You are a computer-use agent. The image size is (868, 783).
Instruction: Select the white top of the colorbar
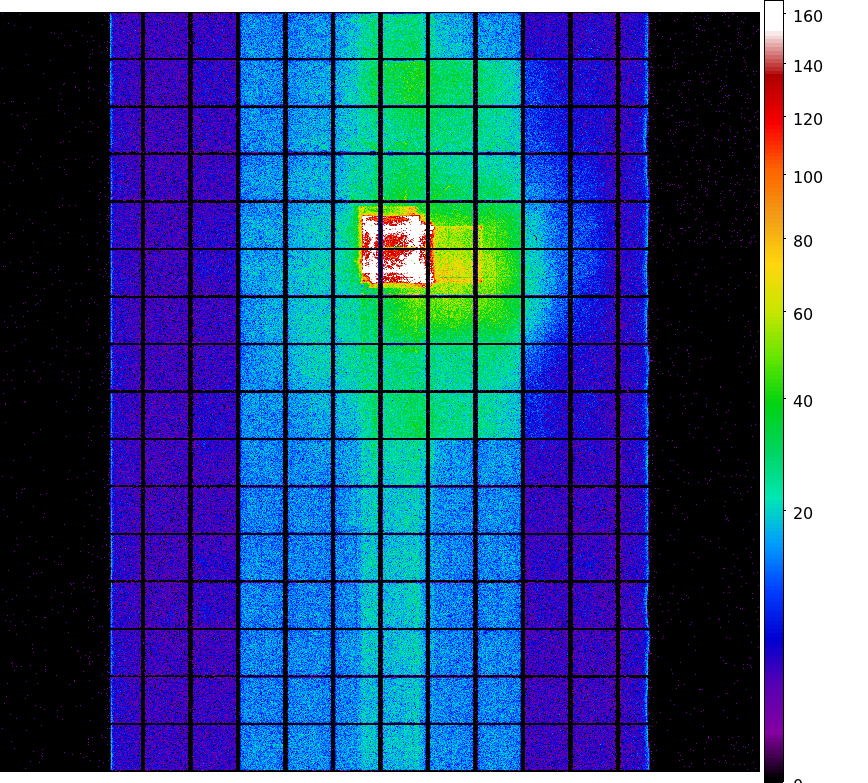[x=773, y=20]
